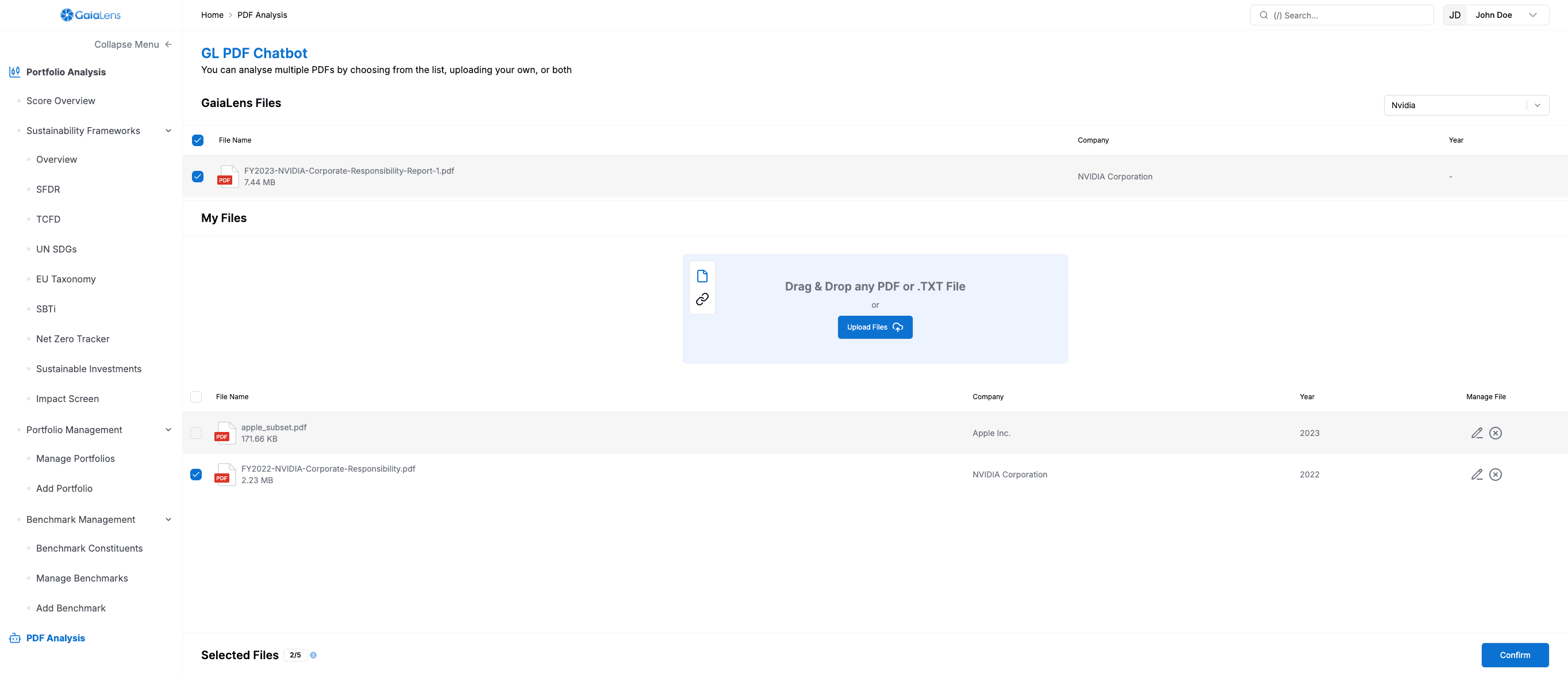
Task: Edit FY2022-NVIDIA file with pencil icon
Action: click(x=1477, y=475)
